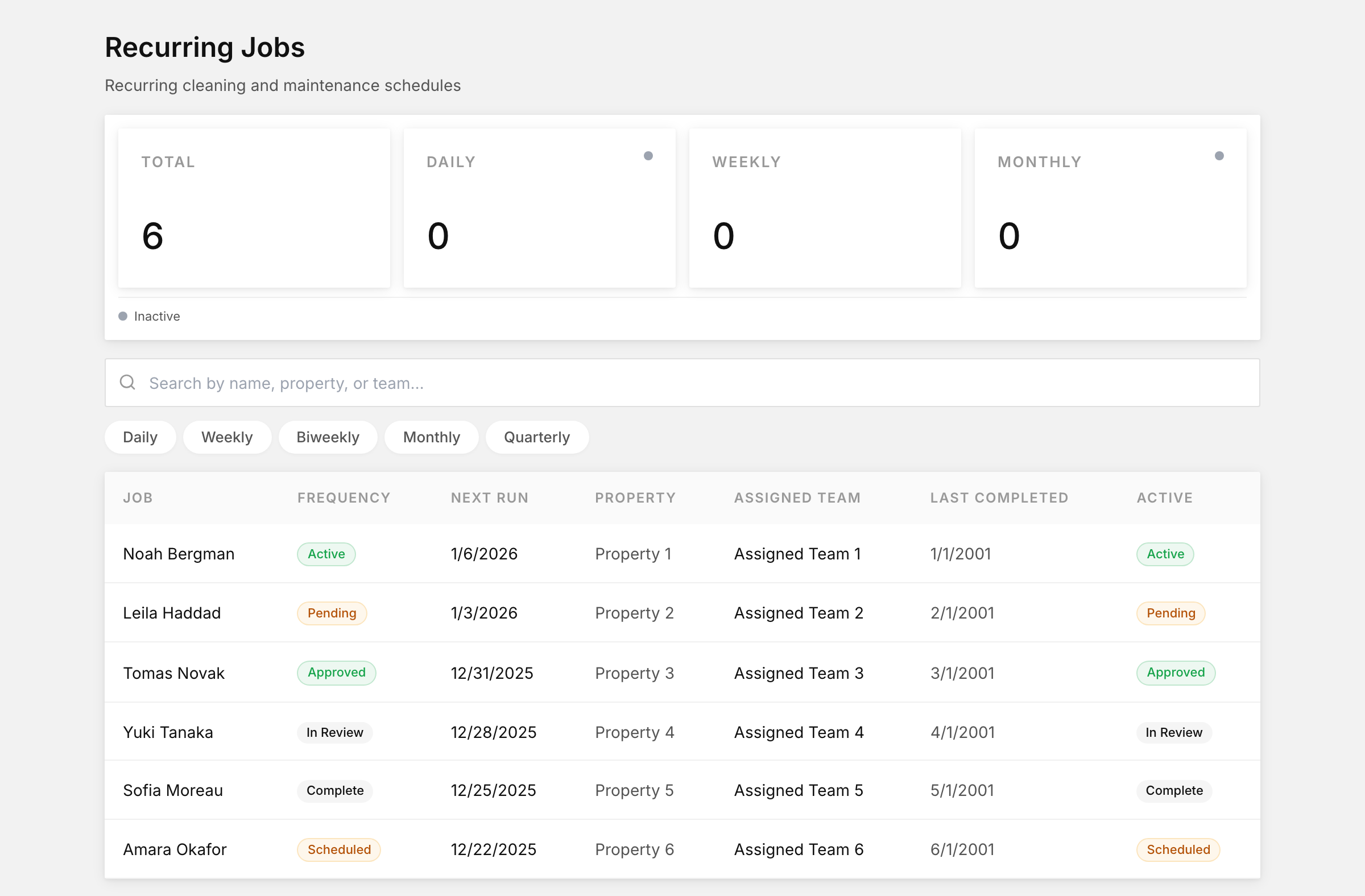This screenshot has height=896, width=1365.
Task: Click the gray dot on Daily card
Action: click(648, 156)
